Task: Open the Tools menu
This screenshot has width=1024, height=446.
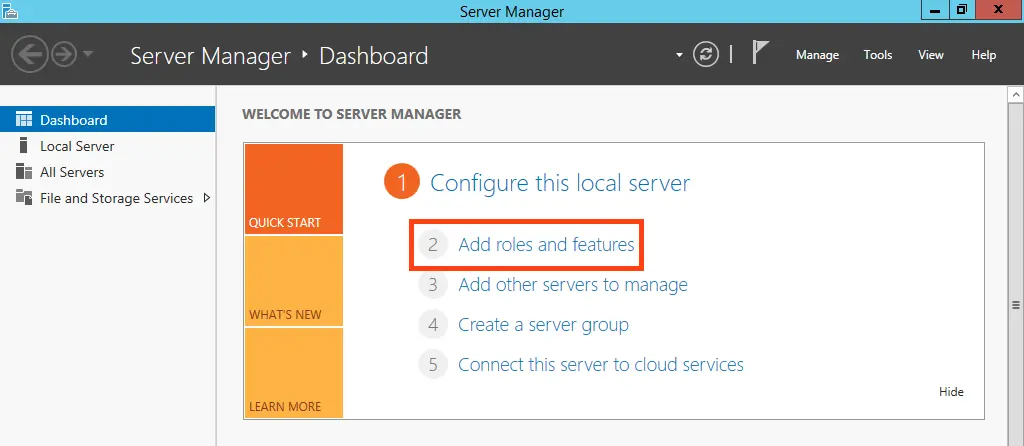Action: tap(878, 55)
